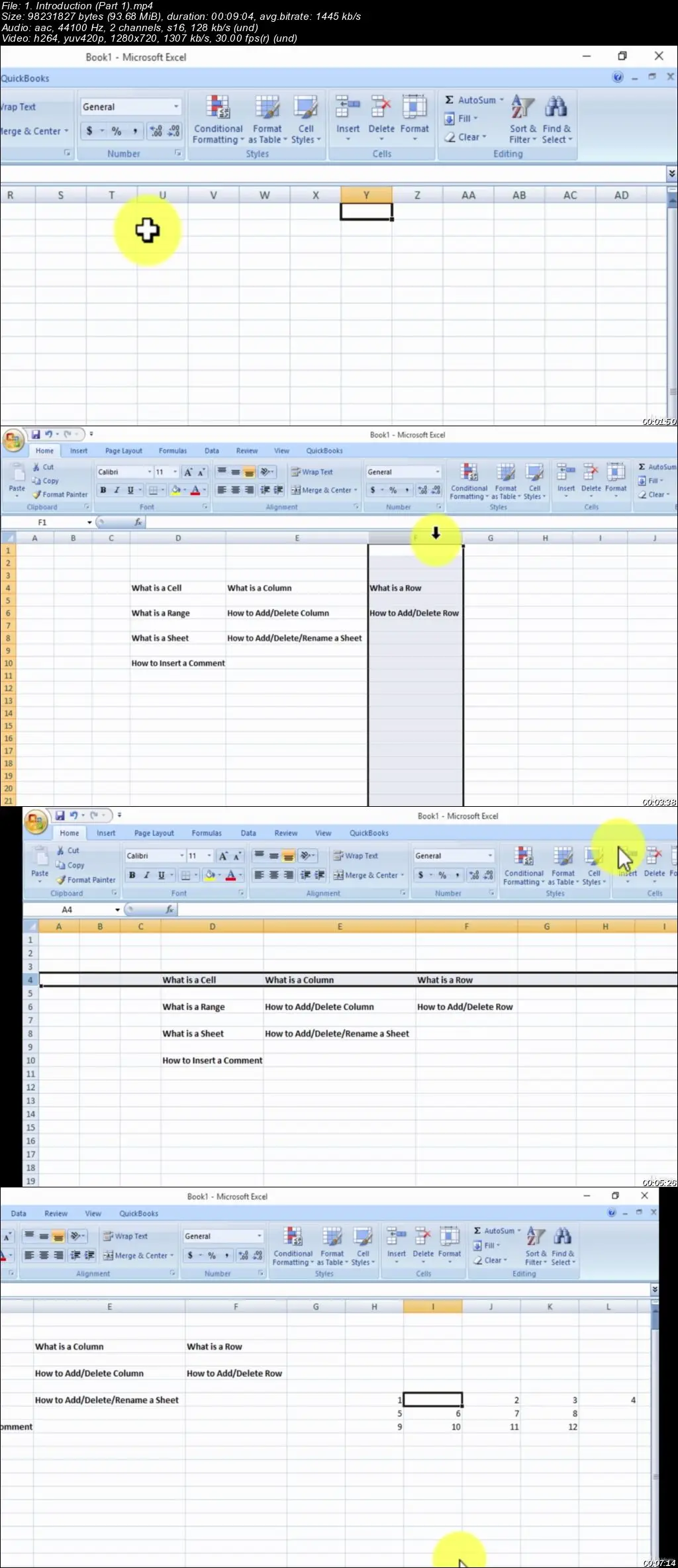This screenshot has height=1568, width=678.
Task: Open the font size 11 dropdown in the 00:03:38 frame
Action: pos(175,472)
